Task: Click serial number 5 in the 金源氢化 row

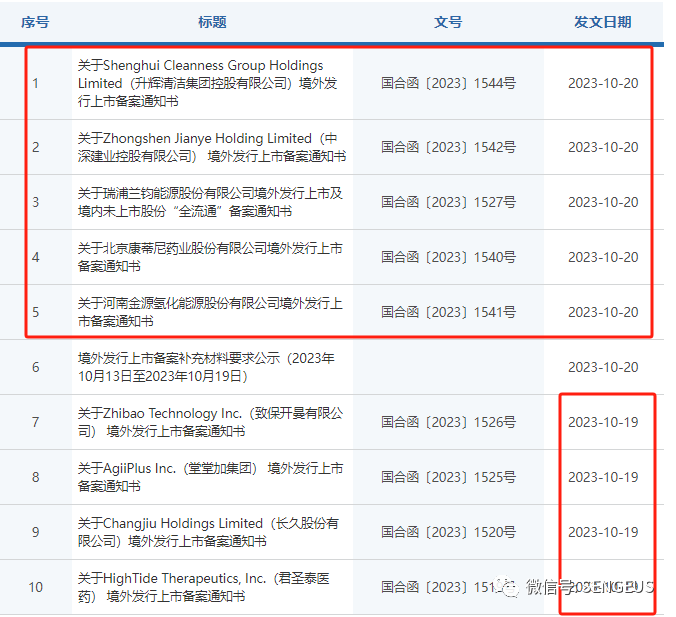Action: coord(35,312)
